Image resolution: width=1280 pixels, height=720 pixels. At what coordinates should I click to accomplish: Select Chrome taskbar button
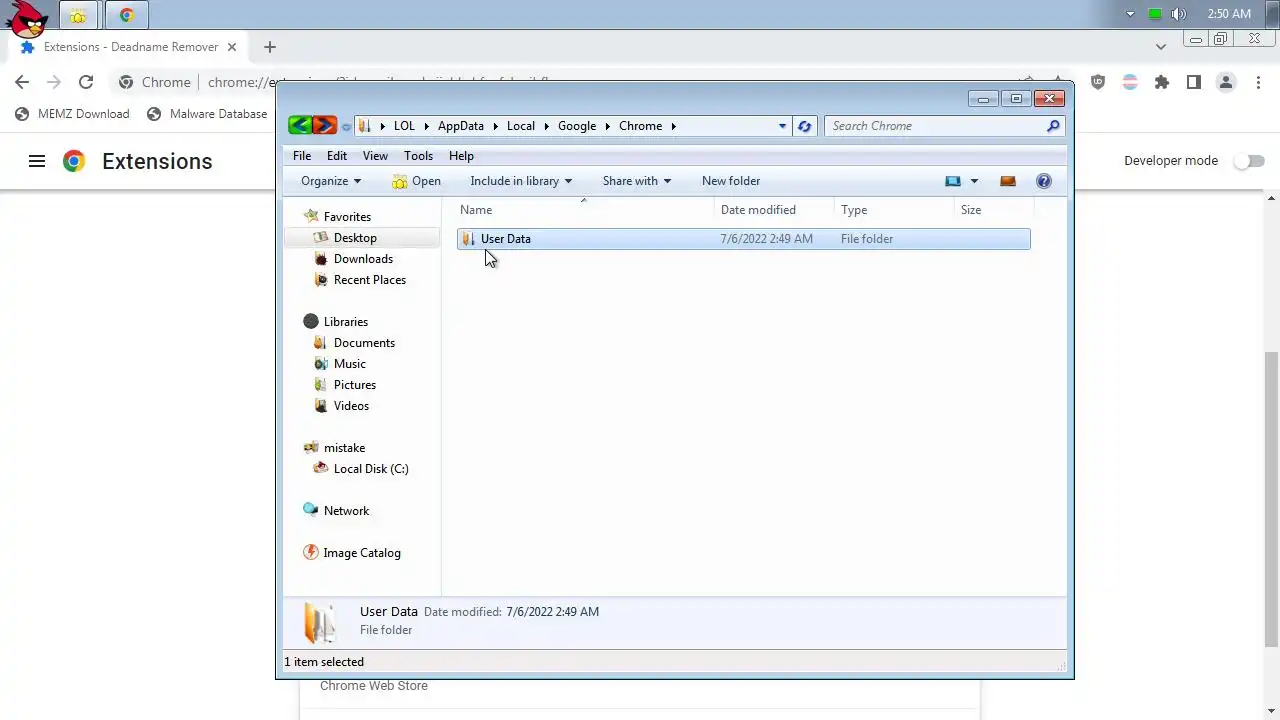(126, 15)
